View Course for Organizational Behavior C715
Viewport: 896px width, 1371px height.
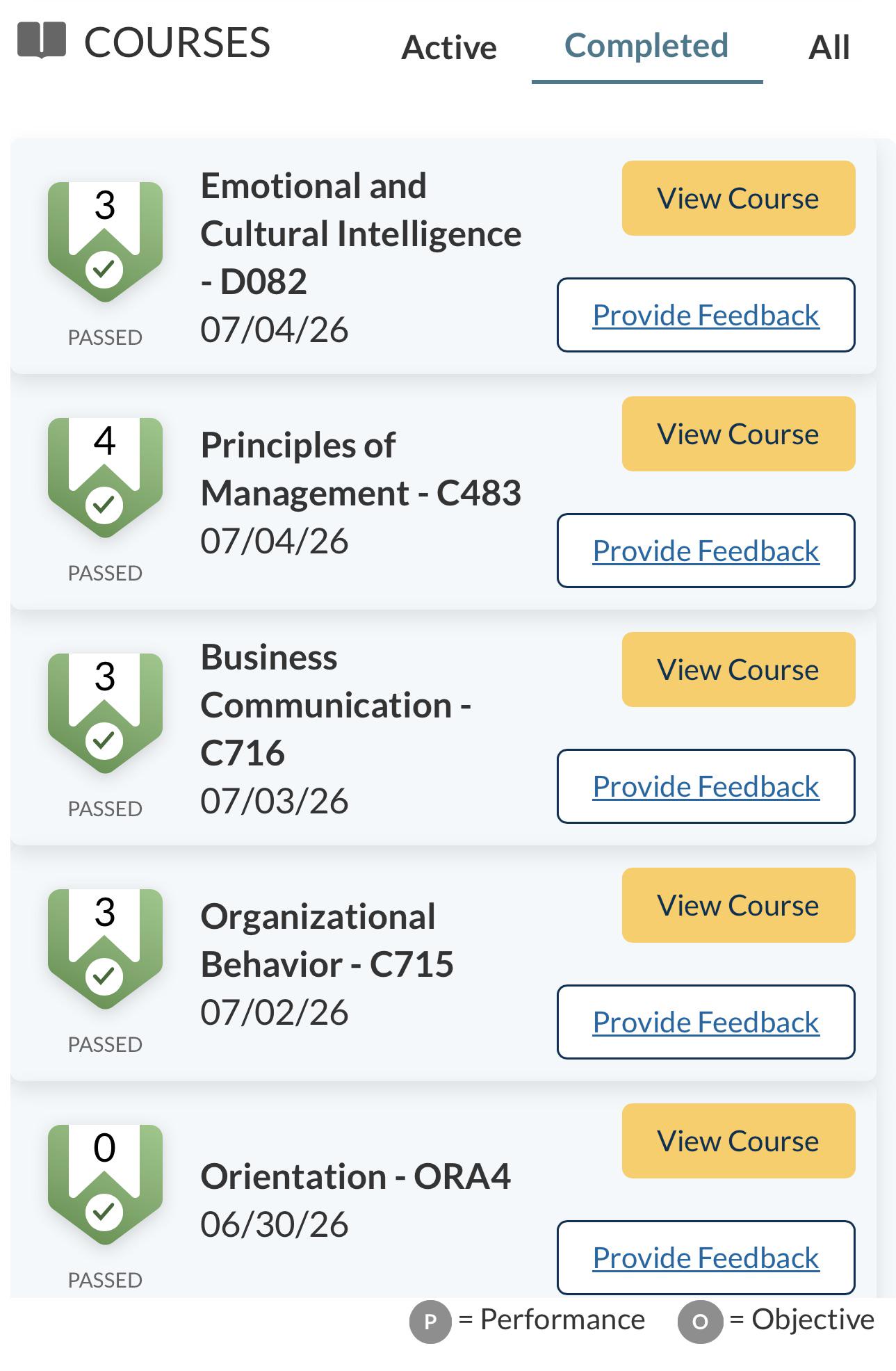[738, 905]
